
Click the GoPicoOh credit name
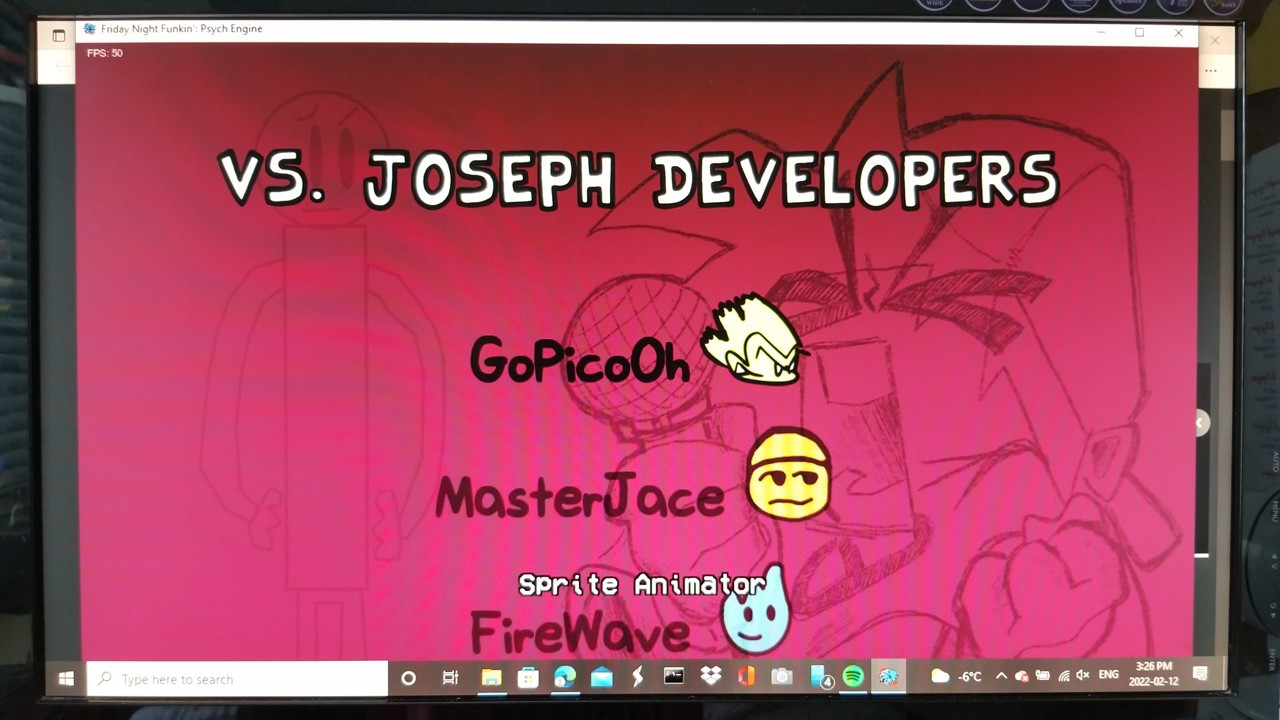(x=580, y=363)
